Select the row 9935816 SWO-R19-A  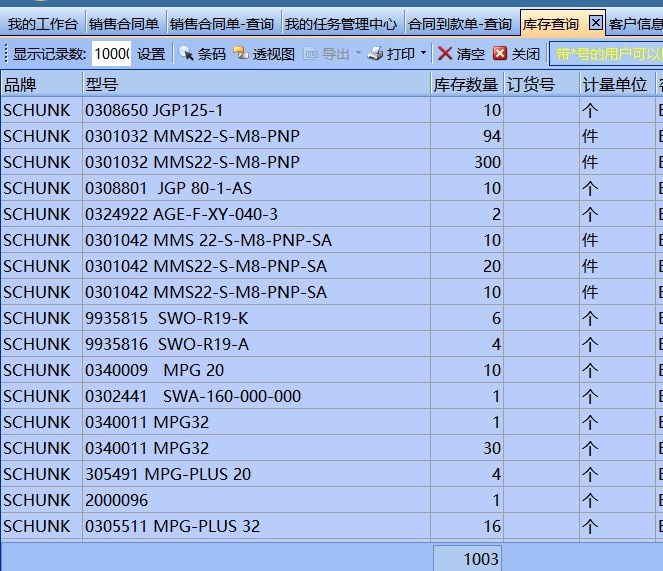332,344
